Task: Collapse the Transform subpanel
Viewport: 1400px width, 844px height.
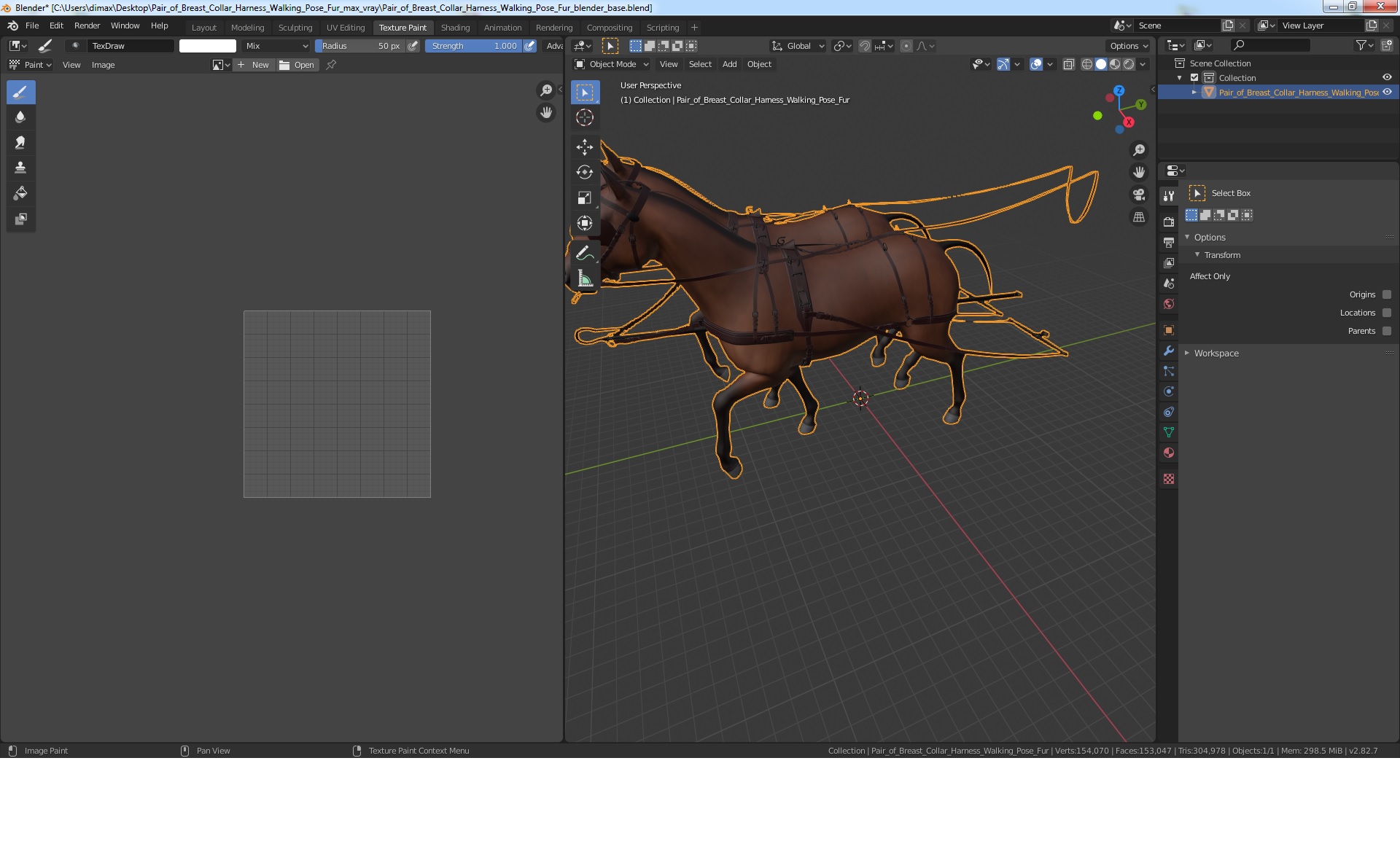Action: click(x=1197, y=254)
